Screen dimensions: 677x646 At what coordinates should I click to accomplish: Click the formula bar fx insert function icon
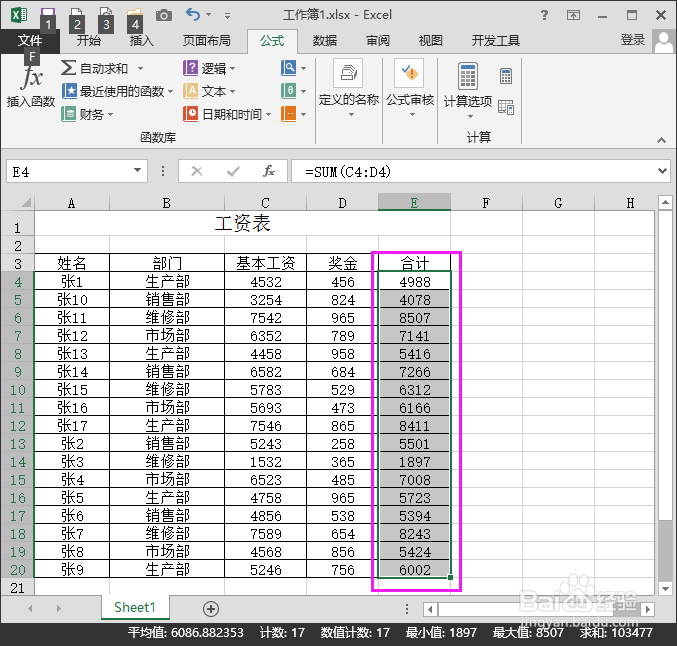(269, 171)
